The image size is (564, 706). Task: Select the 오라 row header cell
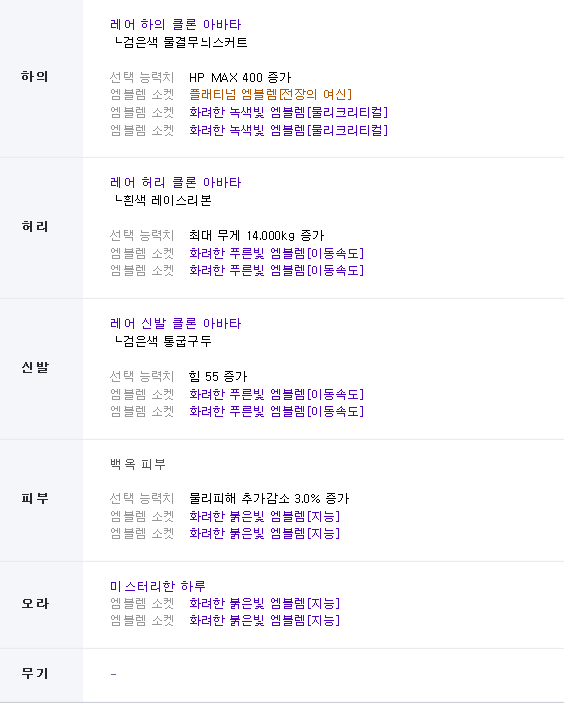click(x=41, y=605)
